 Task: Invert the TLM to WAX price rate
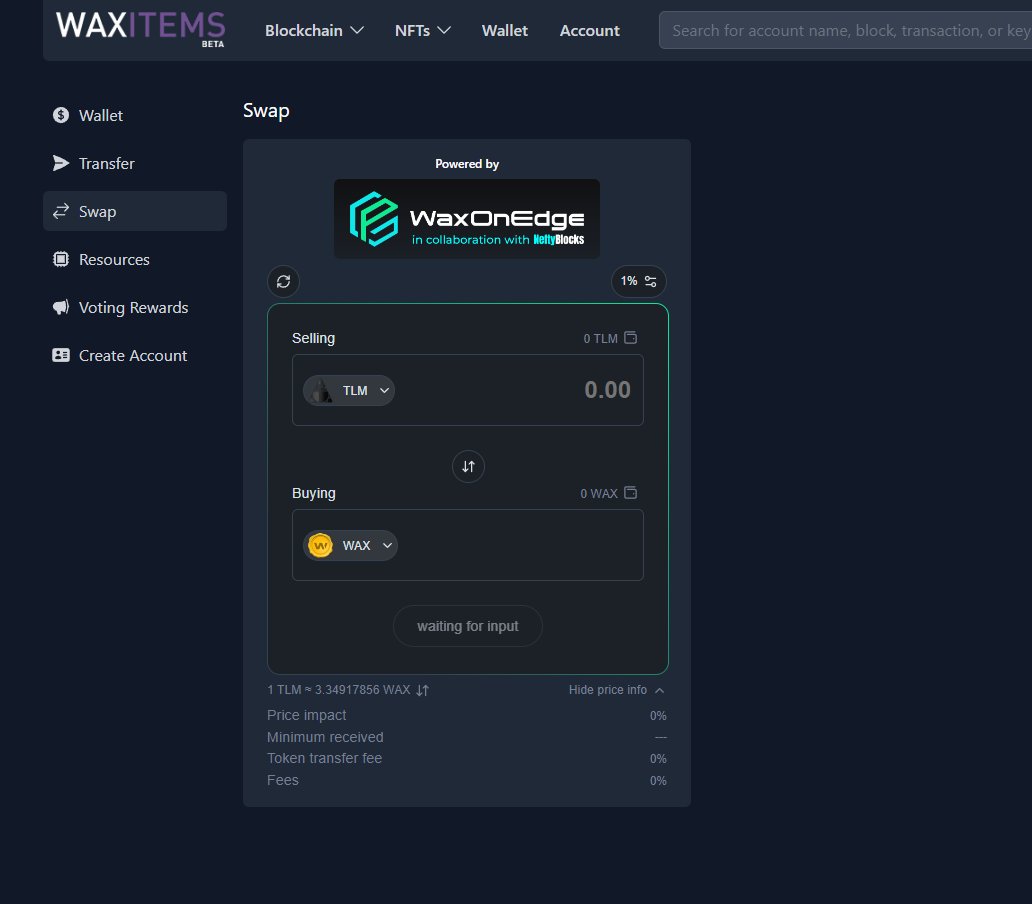tap(423, 690)
